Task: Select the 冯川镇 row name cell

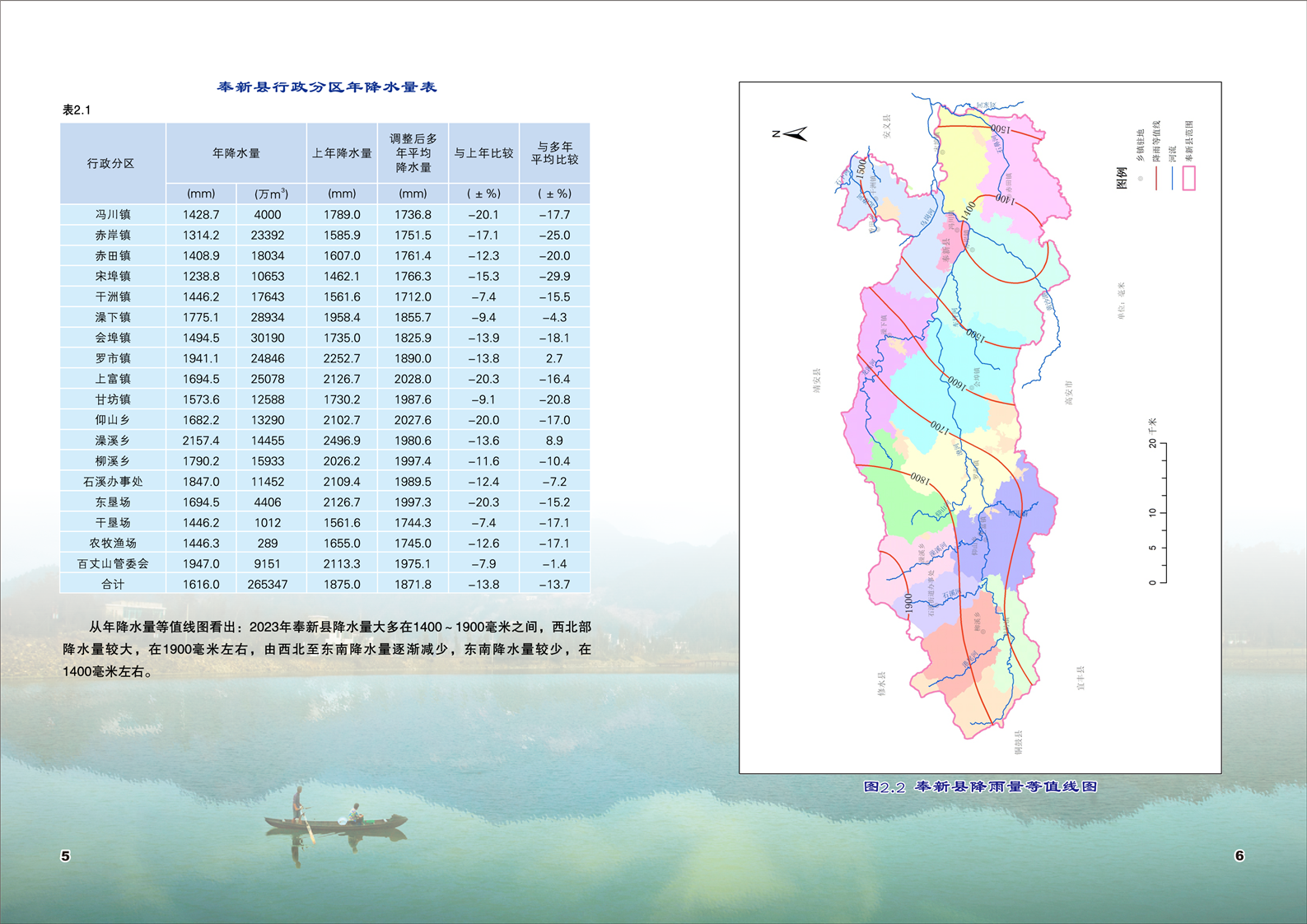Action: (112, 214)
